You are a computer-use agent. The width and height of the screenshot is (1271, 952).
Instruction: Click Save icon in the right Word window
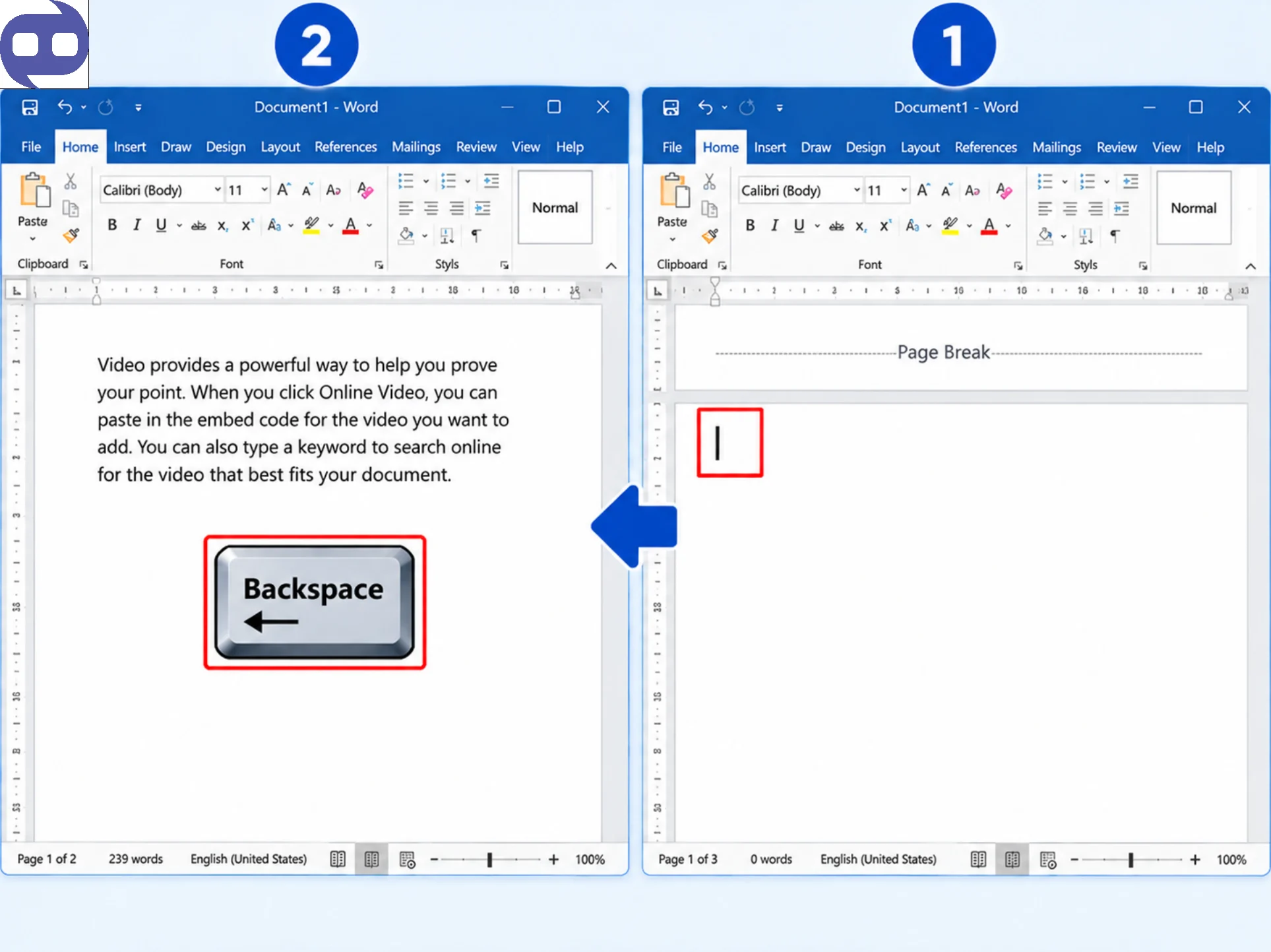coord(671,107)
